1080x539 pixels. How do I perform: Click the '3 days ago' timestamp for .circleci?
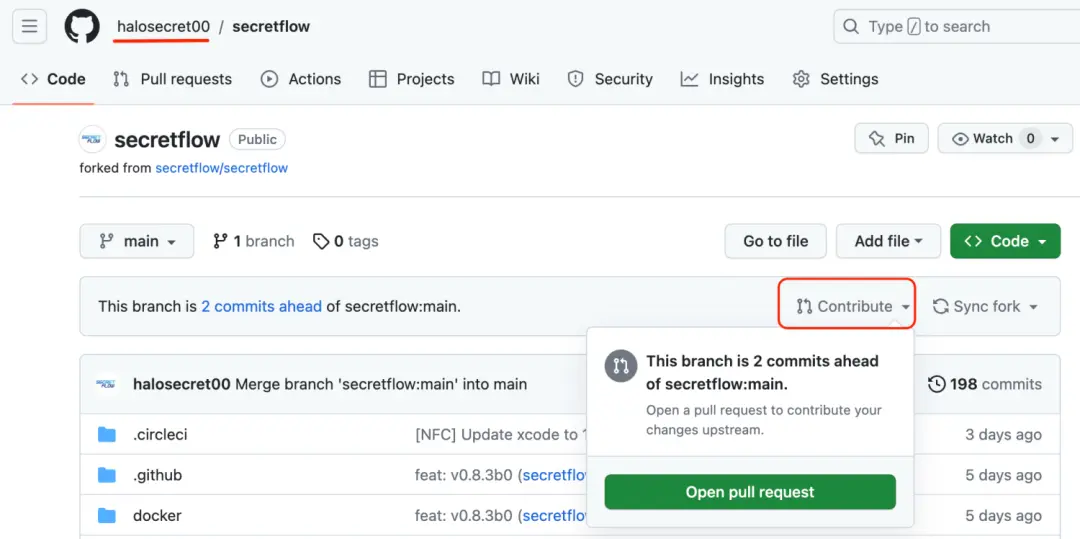pos(1004,435)
